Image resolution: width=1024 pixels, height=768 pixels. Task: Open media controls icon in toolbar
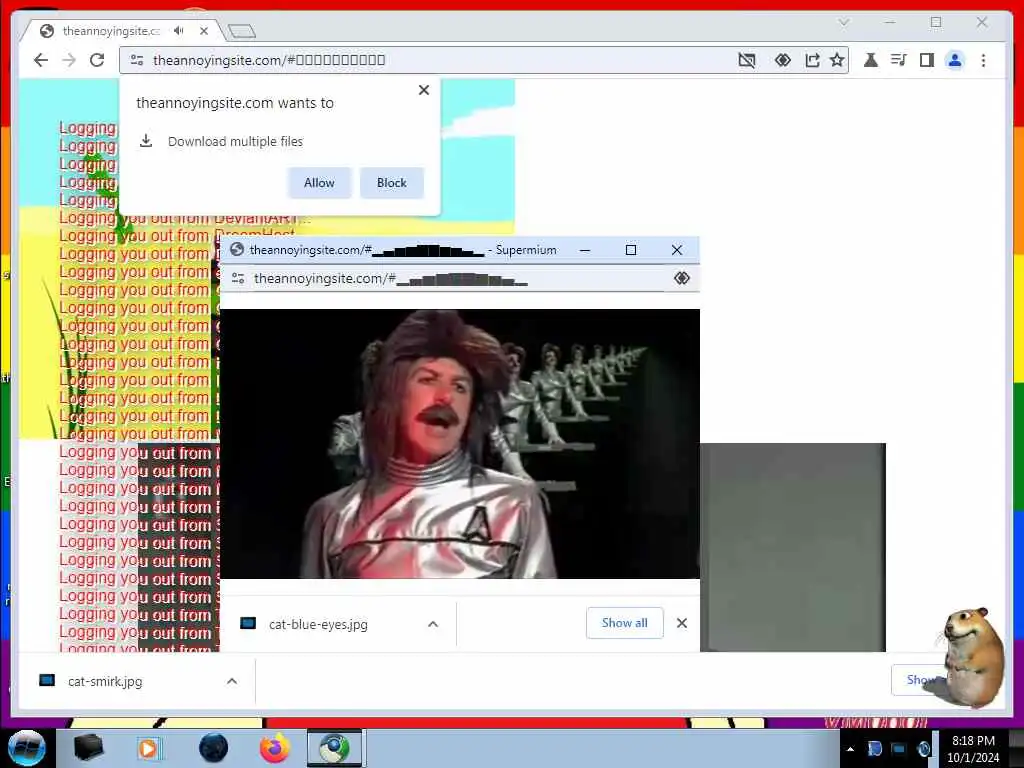tap(899, 61)
